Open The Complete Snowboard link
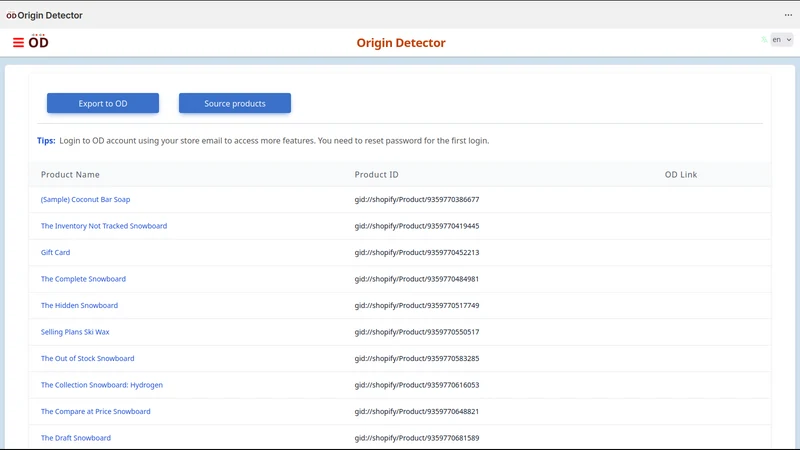 point(83,279)
